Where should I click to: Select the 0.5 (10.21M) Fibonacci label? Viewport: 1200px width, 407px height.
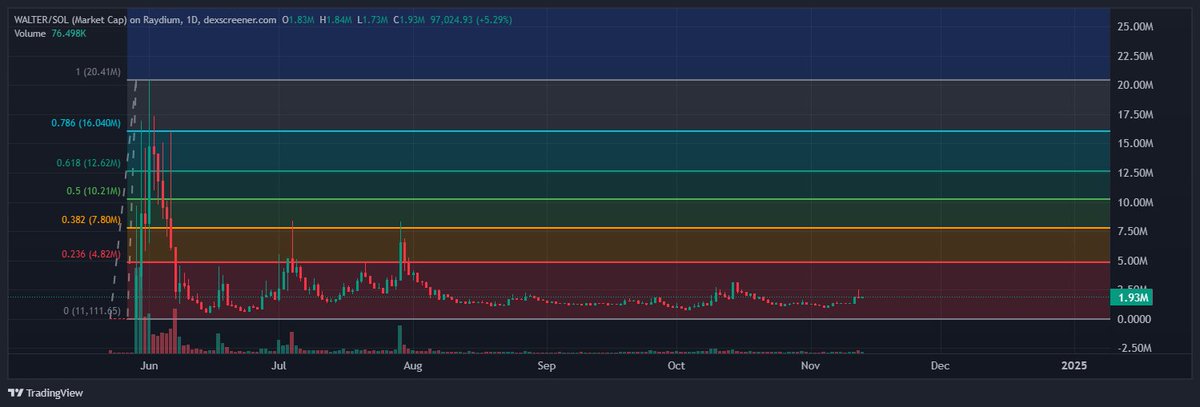(94, 191)
